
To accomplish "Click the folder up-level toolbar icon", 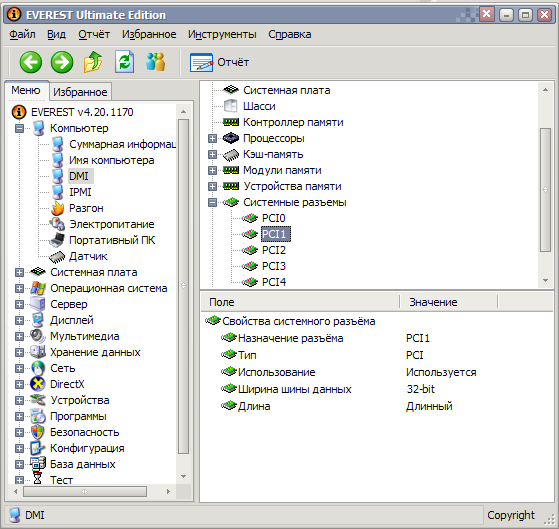I will (x=93, y=62).
